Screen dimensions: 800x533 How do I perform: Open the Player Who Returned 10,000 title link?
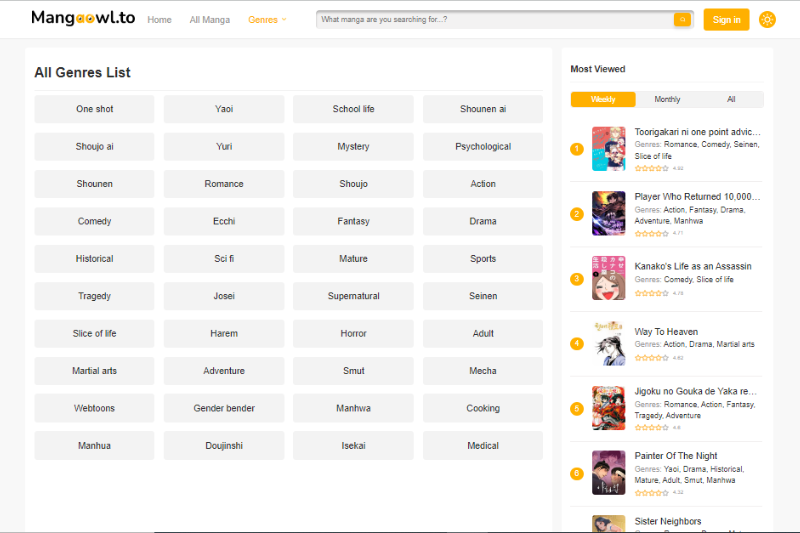pyautogui.click(x=697, y=197)
